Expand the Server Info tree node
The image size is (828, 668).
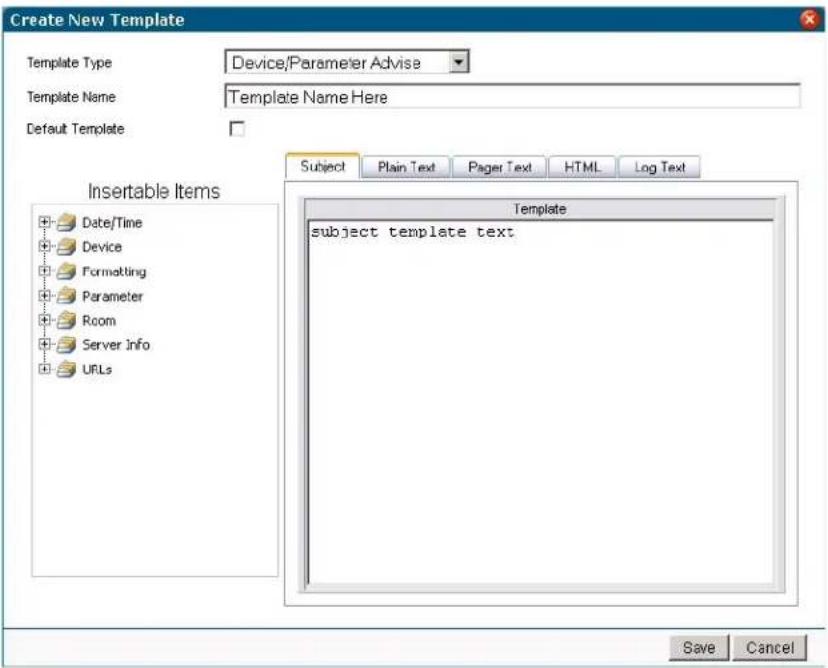(x=45, y=344)
